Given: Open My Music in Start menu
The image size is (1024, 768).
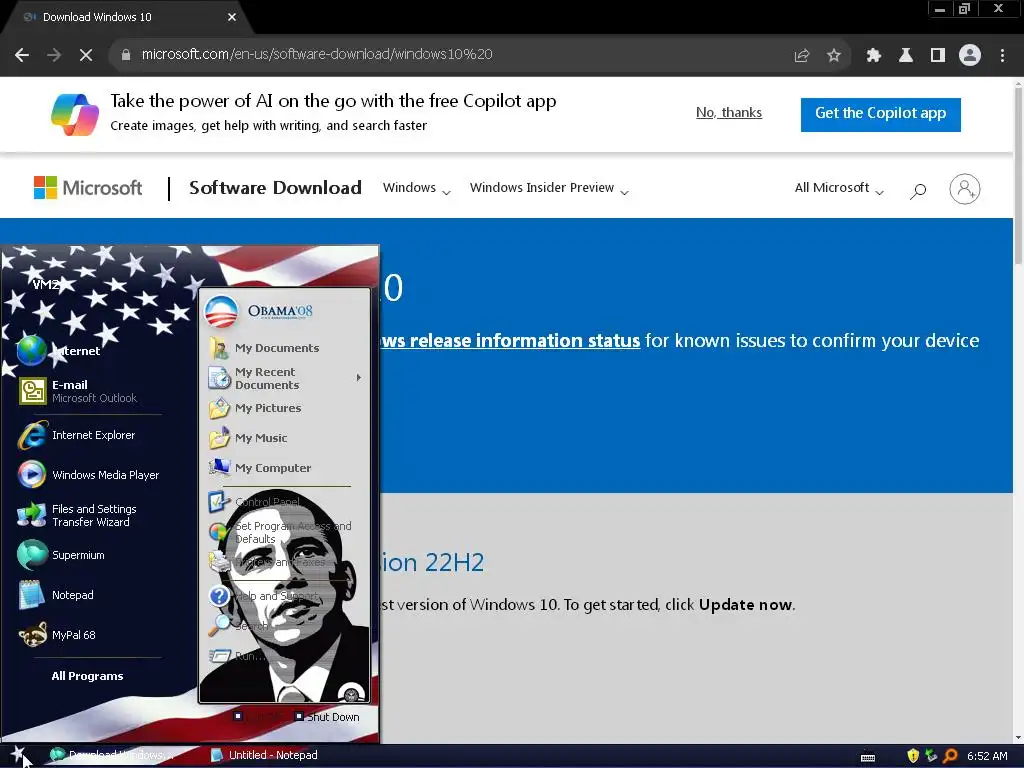Looking at the screenshot, I should tap(248, 438).
